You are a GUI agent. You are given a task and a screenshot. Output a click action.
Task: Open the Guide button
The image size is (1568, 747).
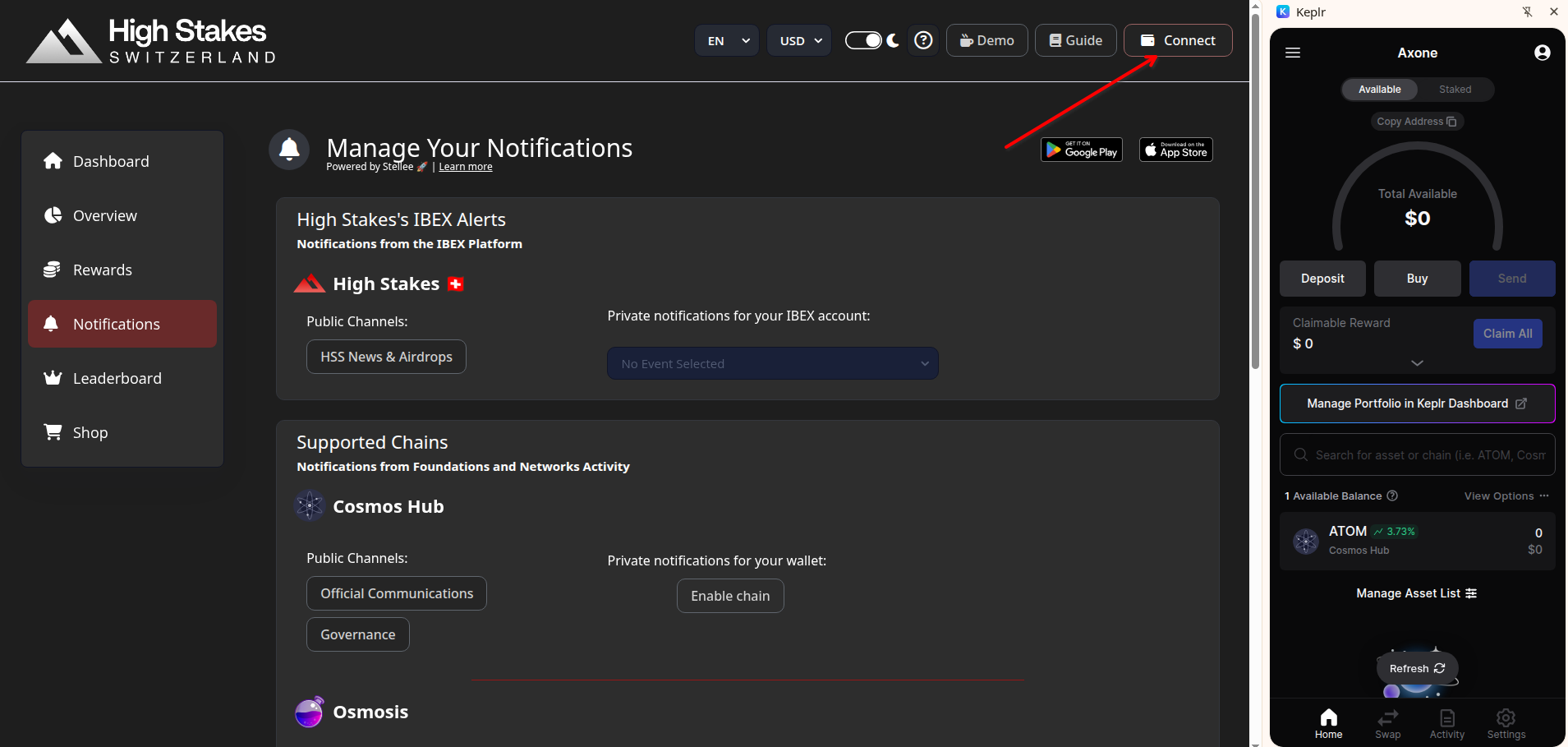(1075, 40)
